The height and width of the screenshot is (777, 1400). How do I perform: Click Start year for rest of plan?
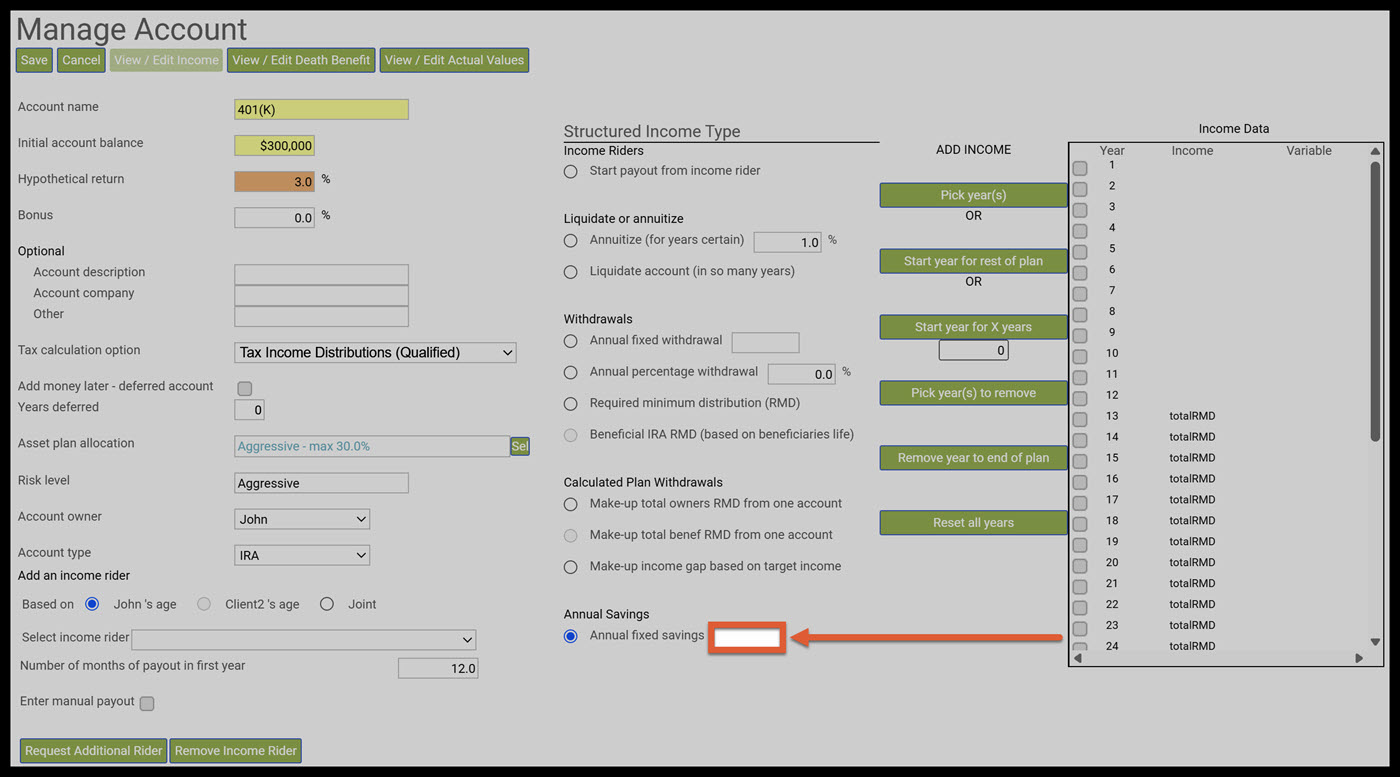click(x=973, y=261)
